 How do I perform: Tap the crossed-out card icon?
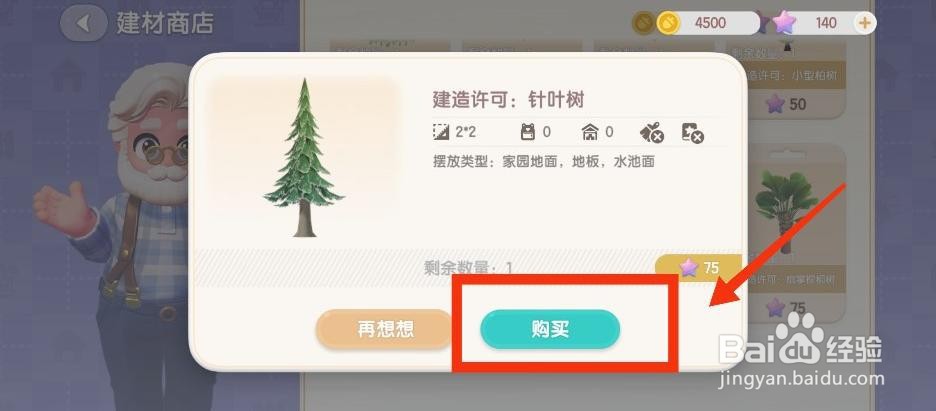(x=693, y=133)
